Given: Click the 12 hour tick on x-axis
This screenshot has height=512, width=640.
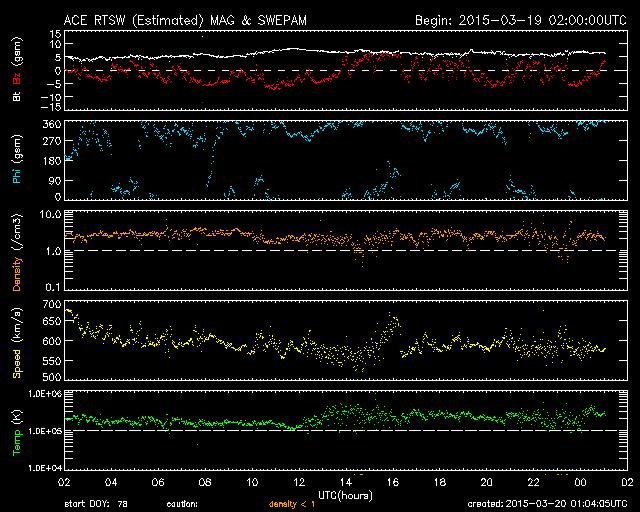Looking at the screenshot, I should [298, 483].
